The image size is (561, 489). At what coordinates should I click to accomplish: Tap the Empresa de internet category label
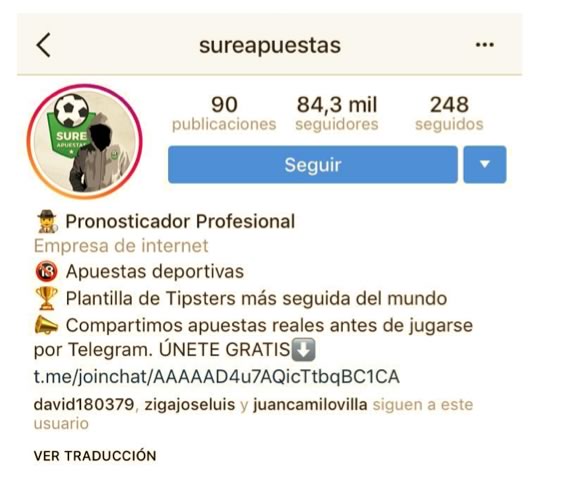121,246
